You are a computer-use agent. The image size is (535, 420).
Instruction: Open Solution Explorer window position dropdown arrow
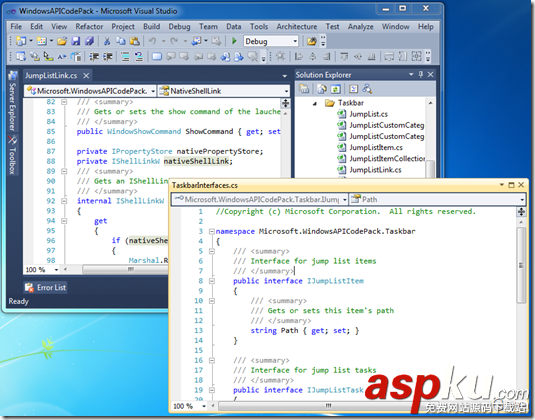point(411,74)
